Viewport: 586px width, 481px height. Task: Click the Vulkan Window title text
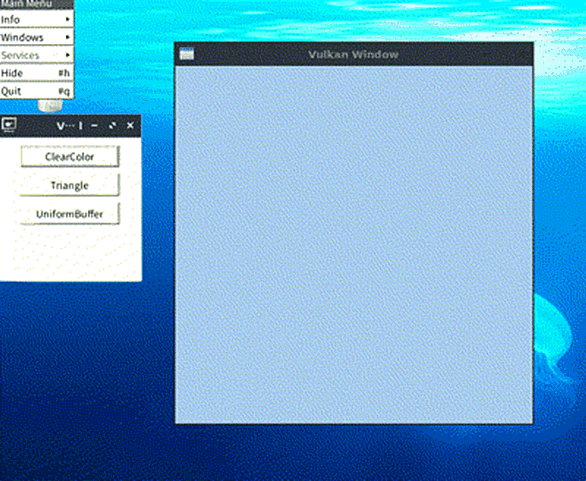click(353, 55)
